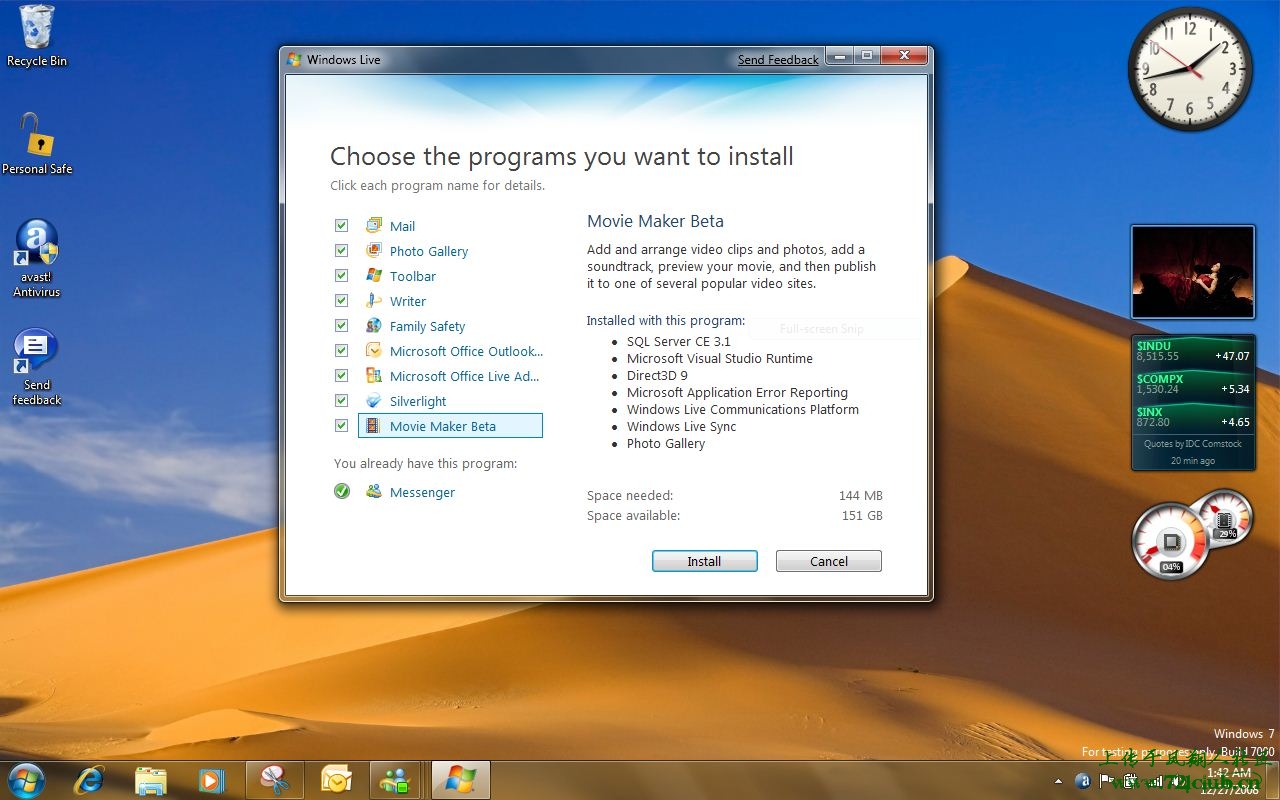Click the $INDU stock quote row
This screenshot has width=1280, height=800.
tap(1193, 351)
